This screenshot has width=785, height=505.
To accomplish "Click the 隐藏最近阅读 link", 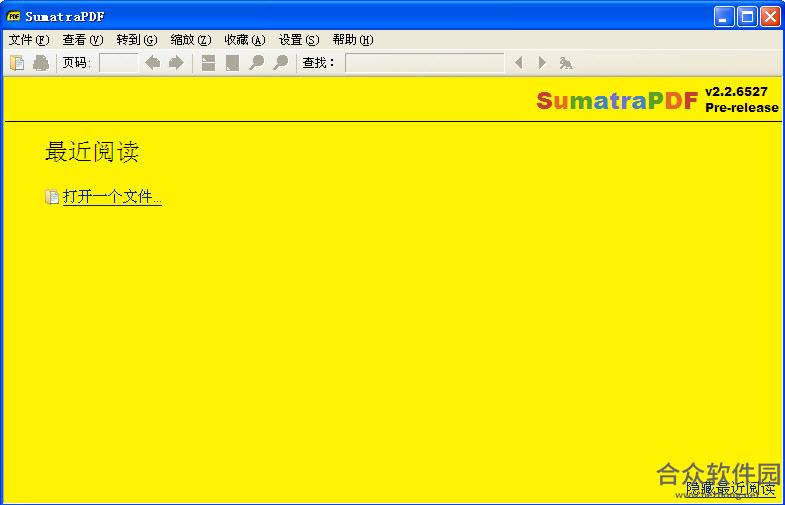I will 730,488.
